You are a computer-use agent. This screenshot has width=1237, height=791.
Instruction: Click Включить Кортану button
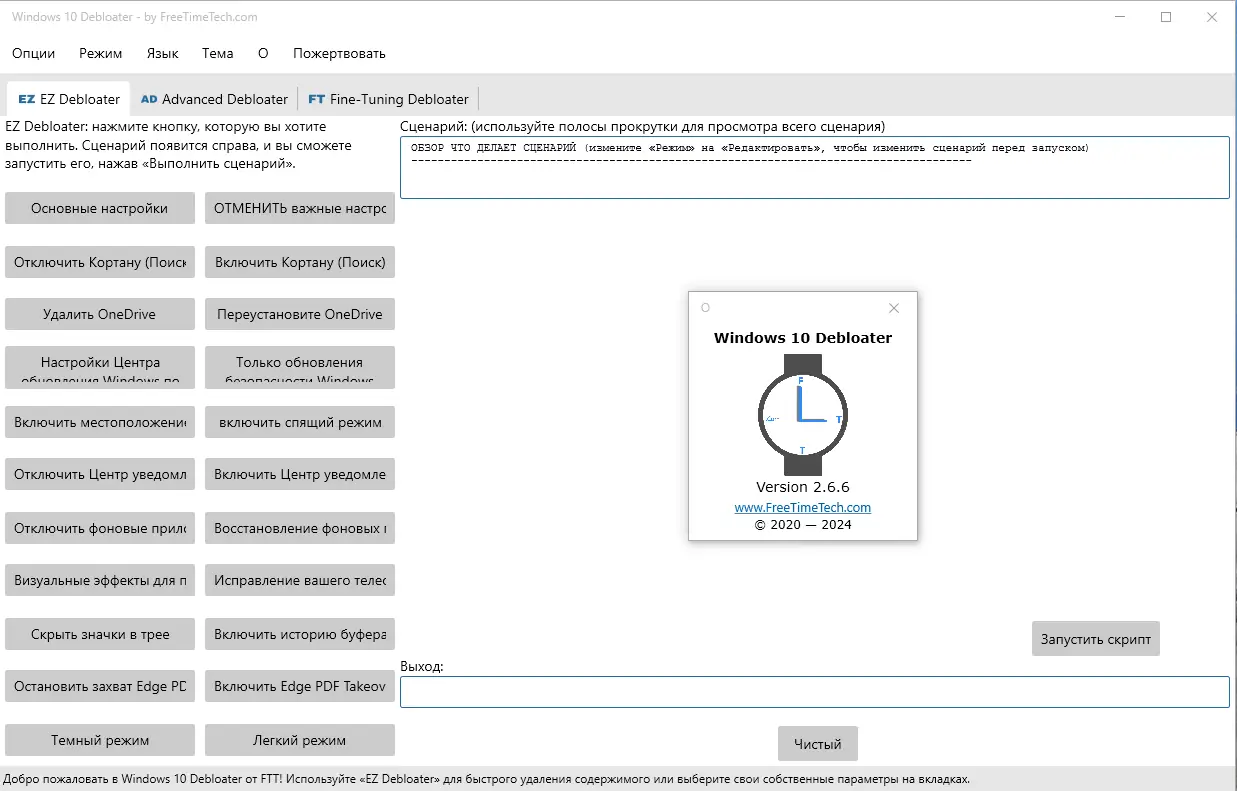tap(300, 262)
